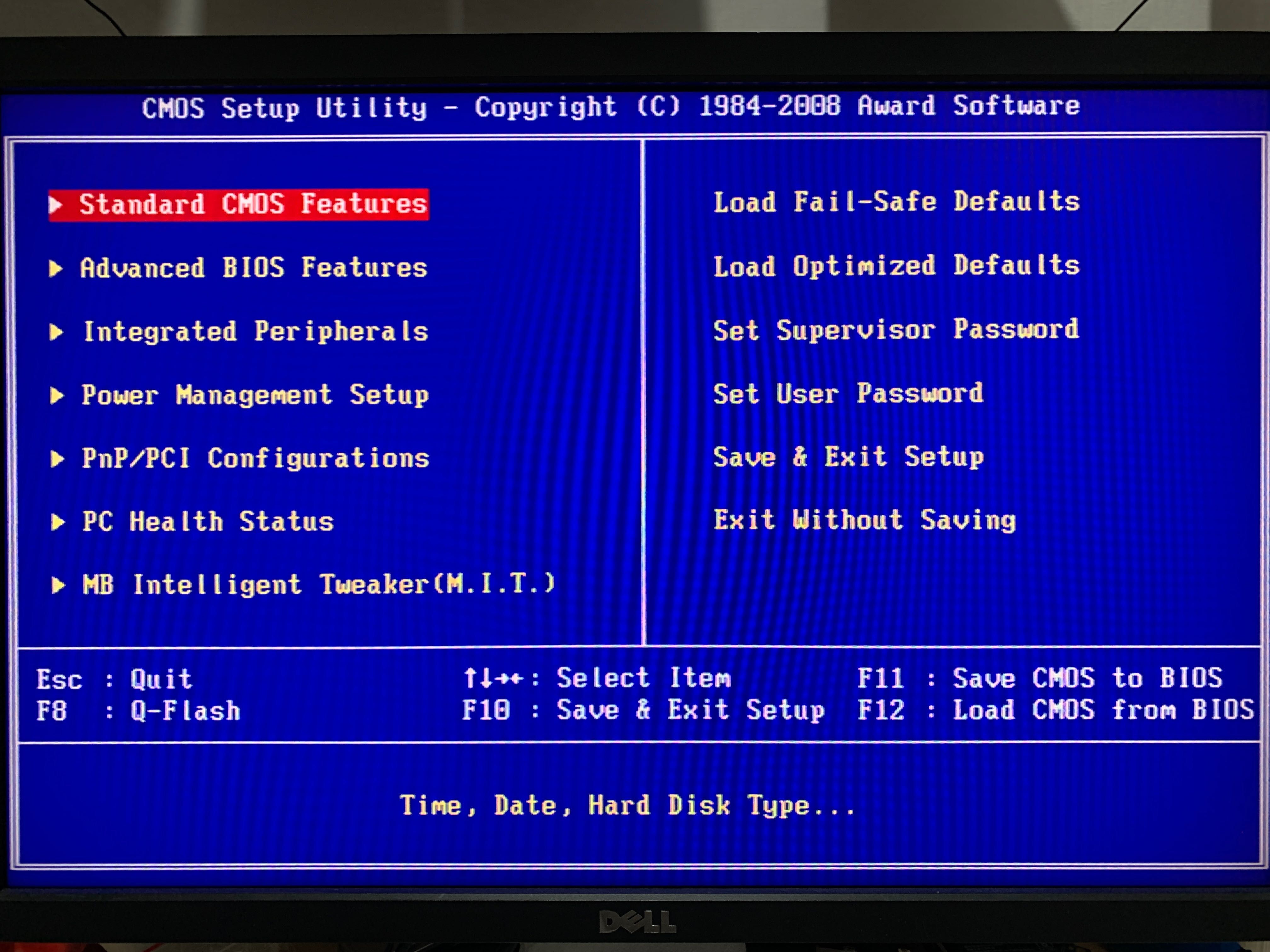Open PC Health Status page

208,522
